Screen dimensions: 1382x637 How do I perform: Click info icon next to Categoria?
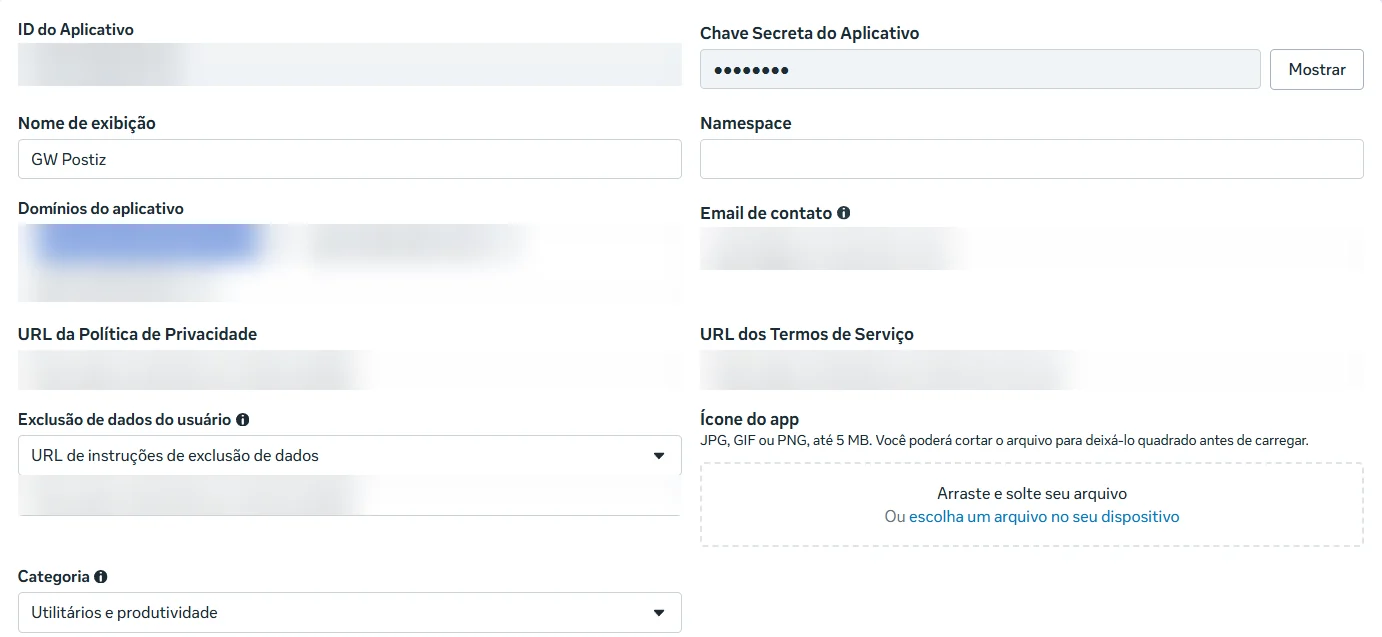(100, 577)
